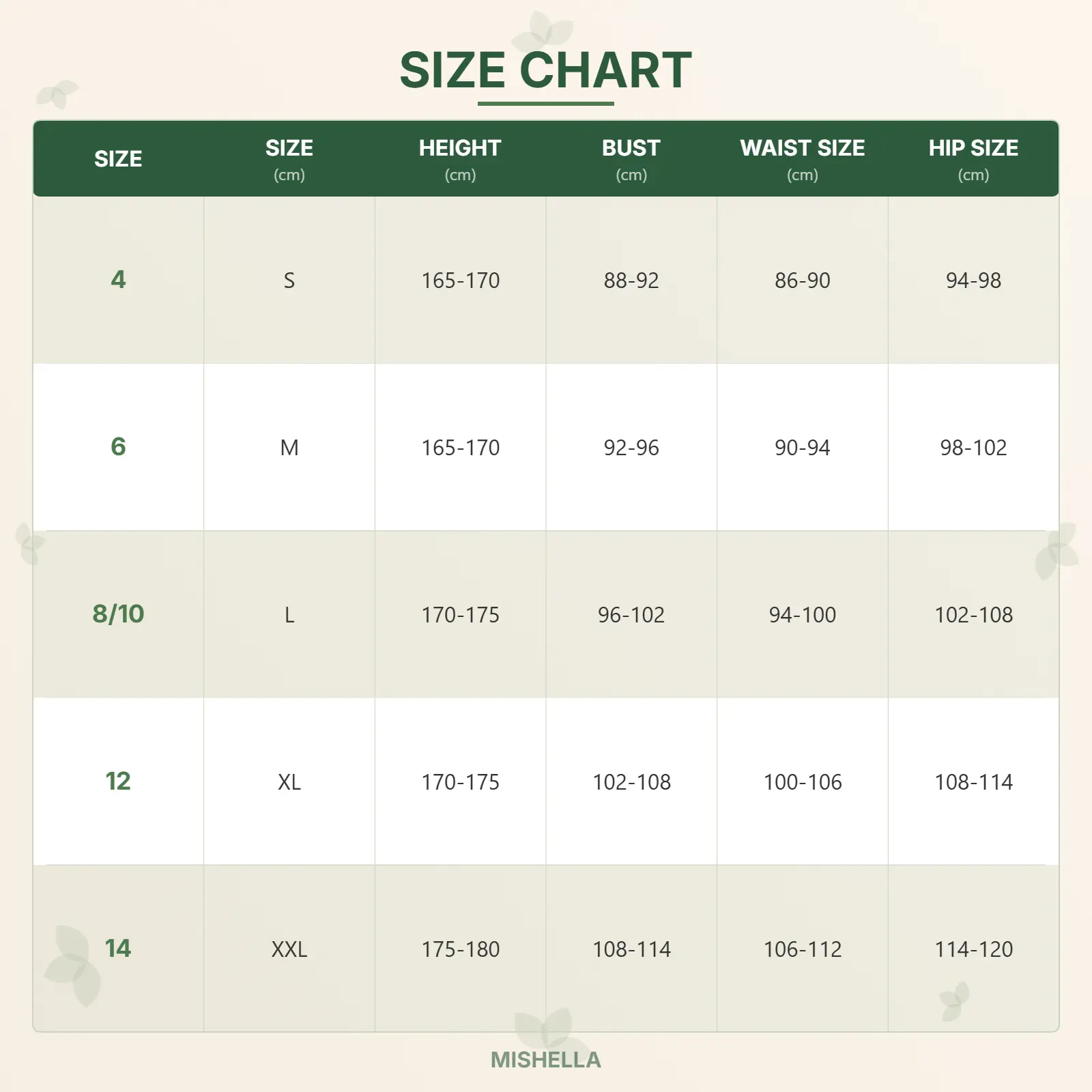
Task: Click waist value 100-106
Action: pyautogui.click(x=802, y=782)
